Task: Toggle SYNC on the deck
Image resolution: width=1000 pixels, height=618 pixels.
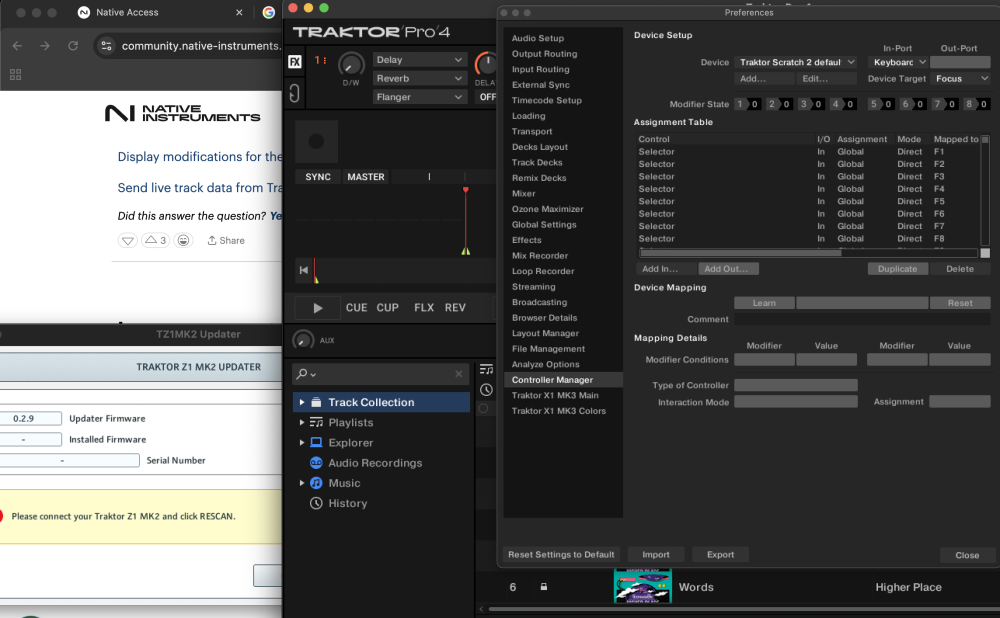Action: 318,177
